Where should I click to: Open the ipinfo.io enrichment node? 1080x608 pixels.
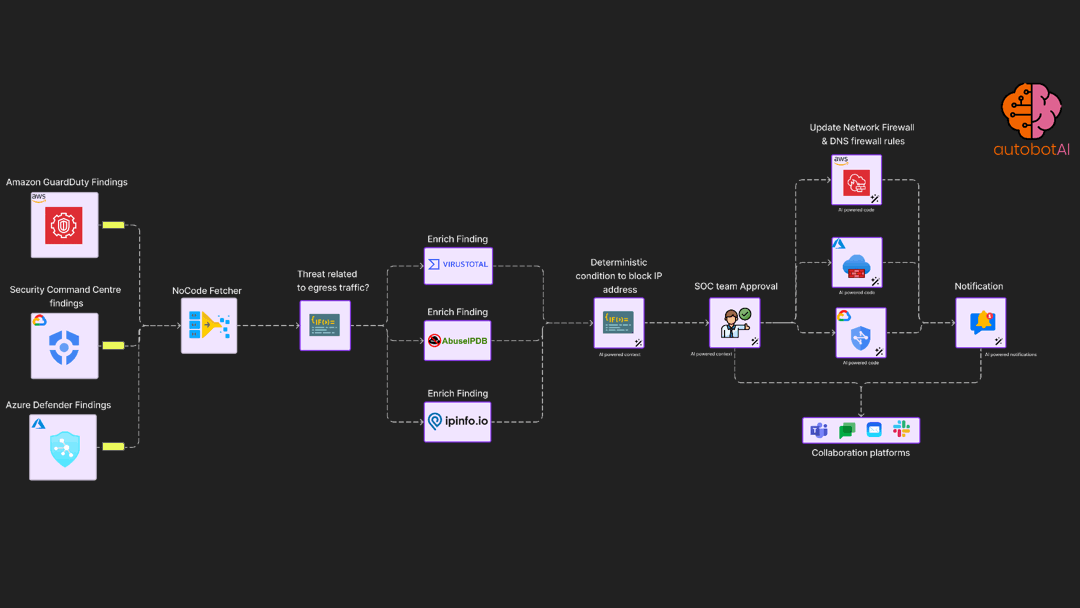[x=457, y=421]
